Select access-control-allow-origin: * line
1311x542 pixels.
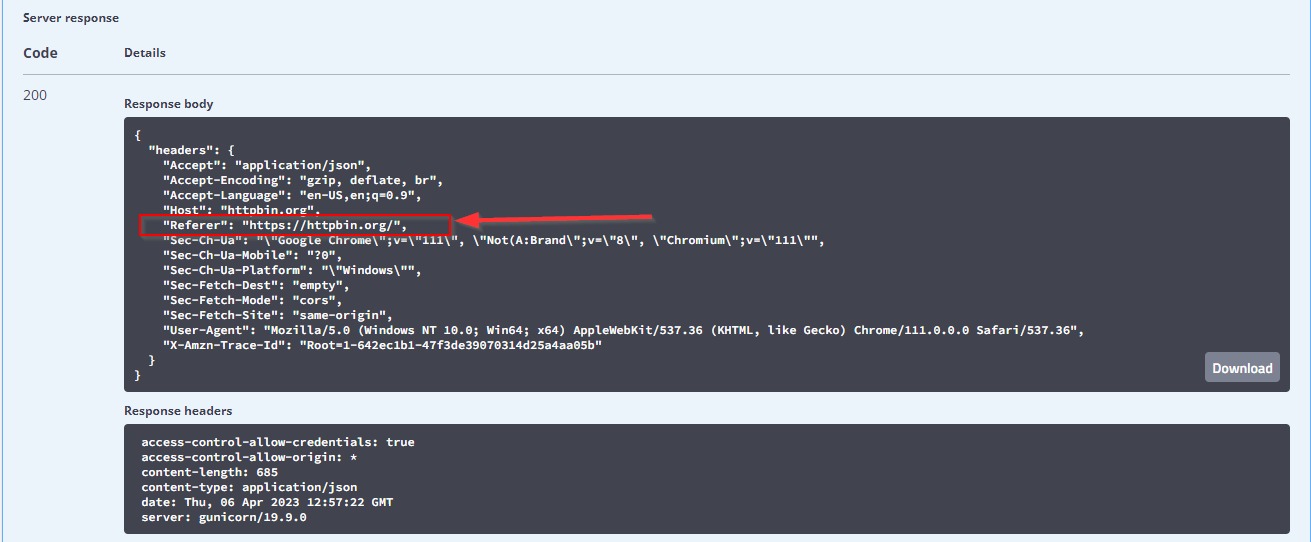249,457
